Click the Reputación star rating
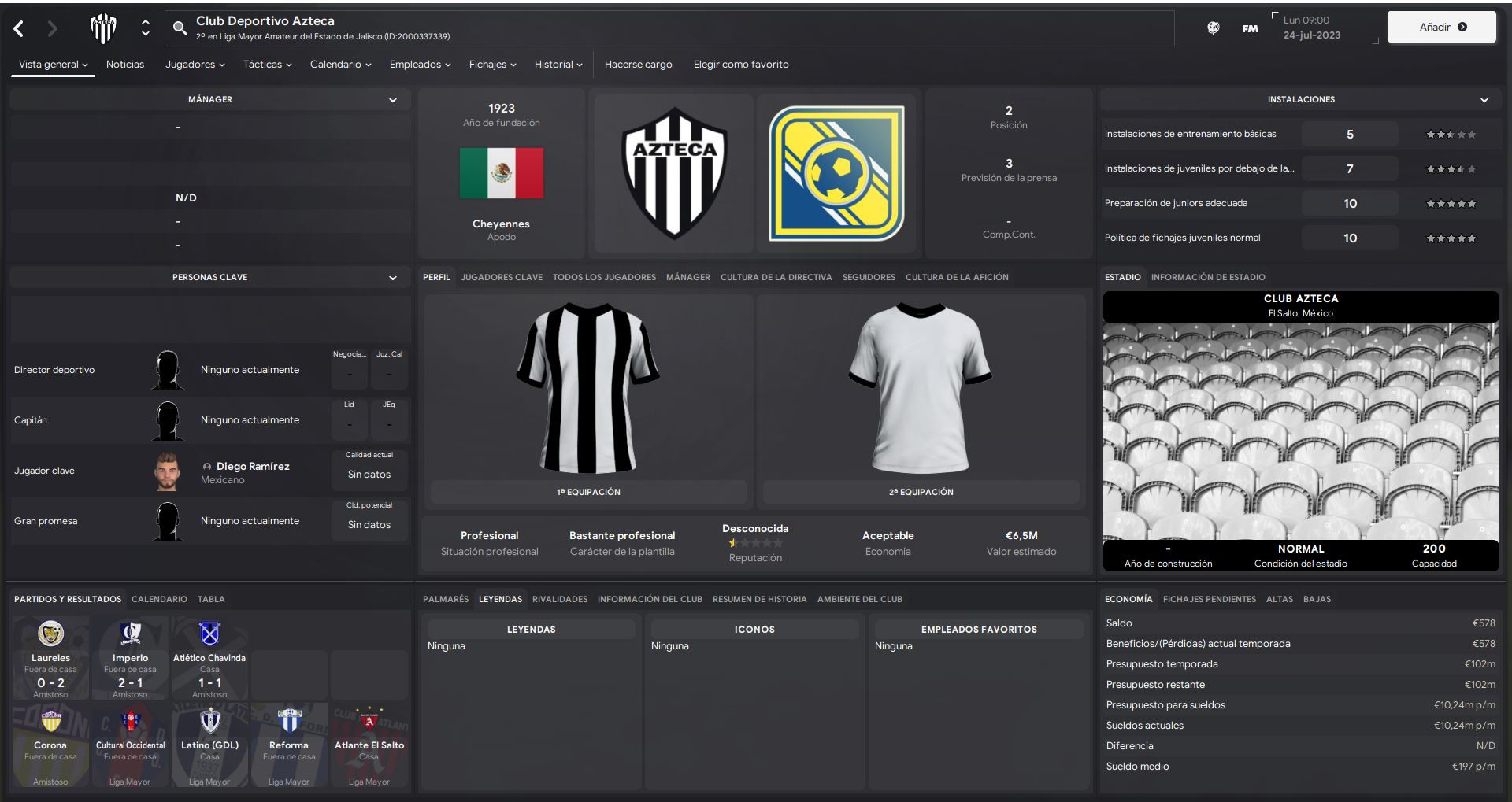 pyautogui.click(x=755, y=543)
